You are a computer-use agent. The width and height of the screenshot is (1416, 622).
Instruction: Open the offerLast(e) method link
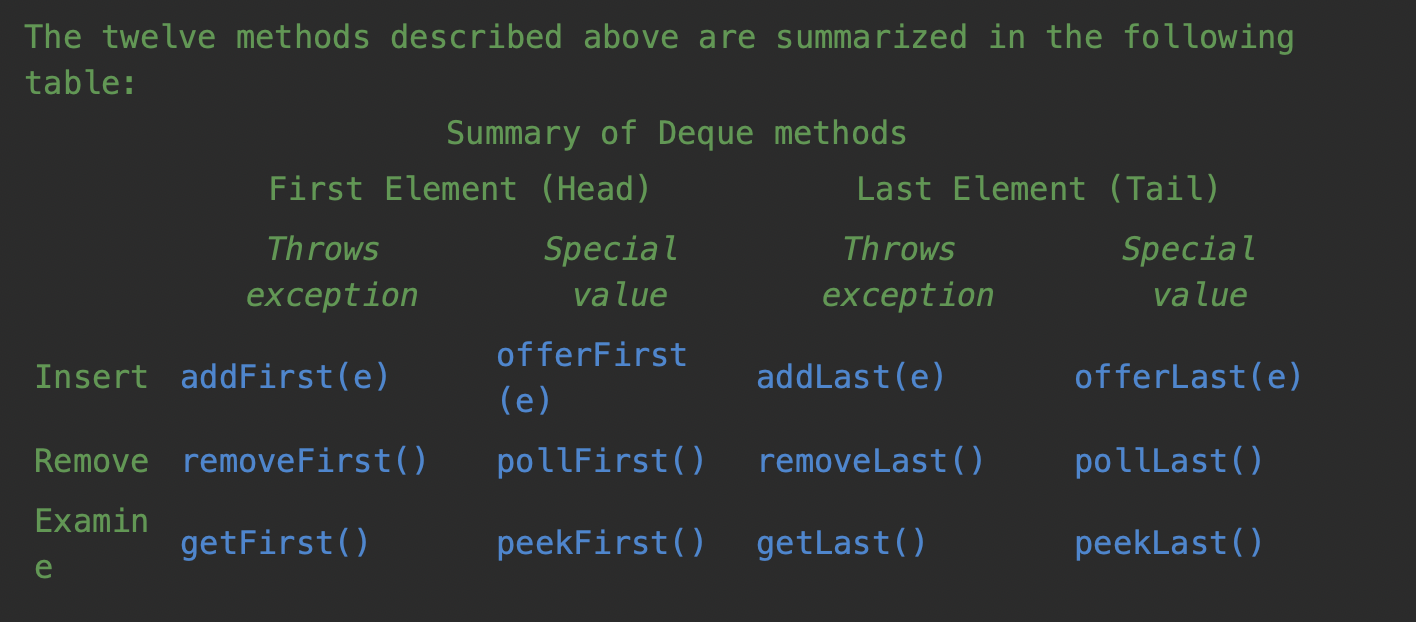pos(1189,377)
